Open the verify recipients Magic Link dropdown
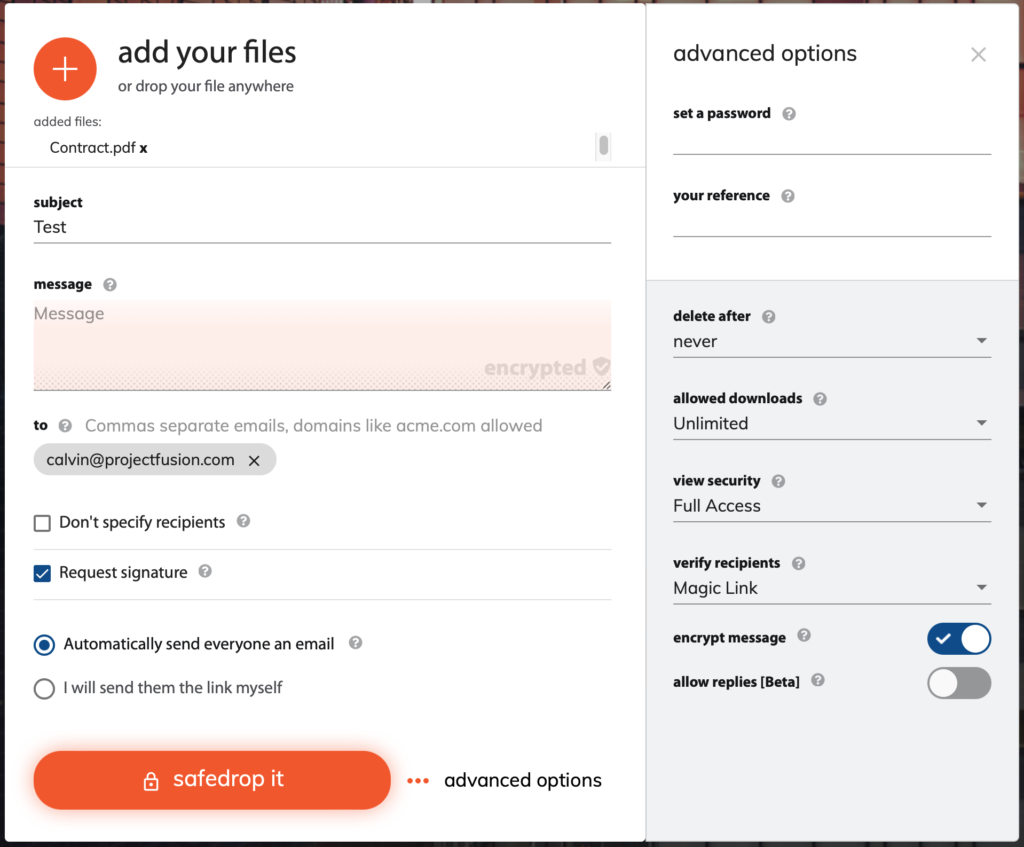Image resolution: width=1024 pixels, height=847 pixels. [831, 588]
